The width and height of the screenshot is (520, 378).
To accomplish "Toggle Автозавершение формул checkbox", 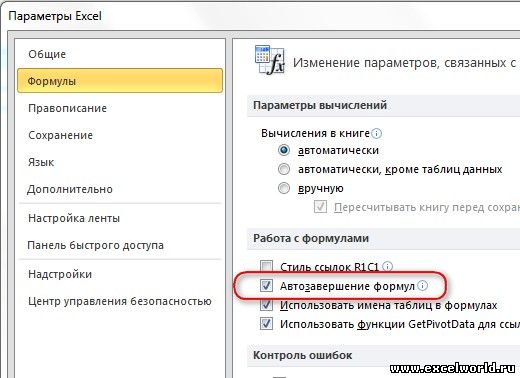I will pos(266,286).
